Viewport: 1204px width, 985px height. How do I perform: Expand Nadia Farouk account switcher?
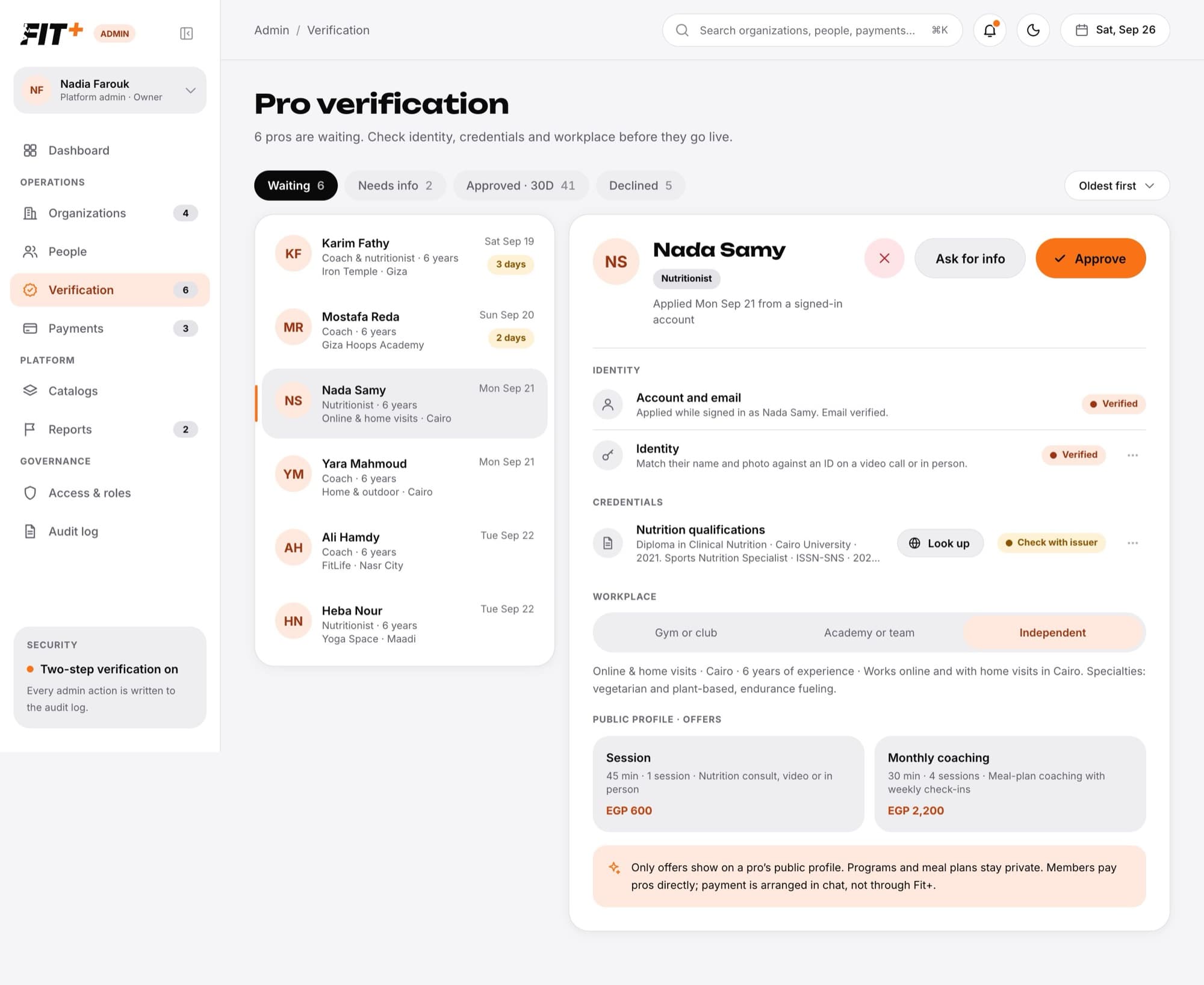click(110, 90)
